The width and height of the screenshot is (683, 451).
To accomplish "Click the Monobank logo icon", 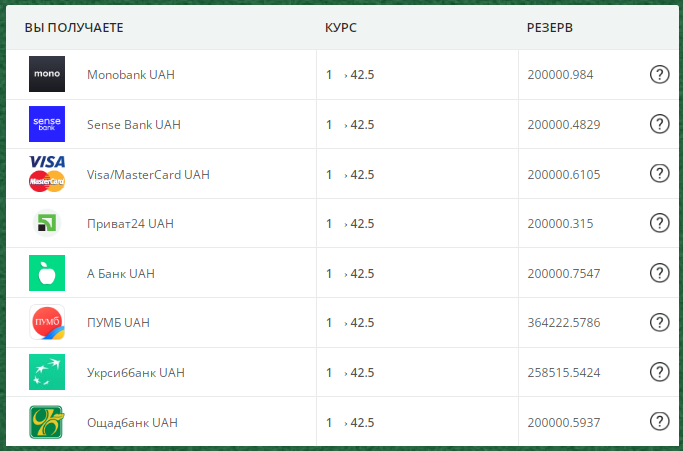I will click(47, 74).
